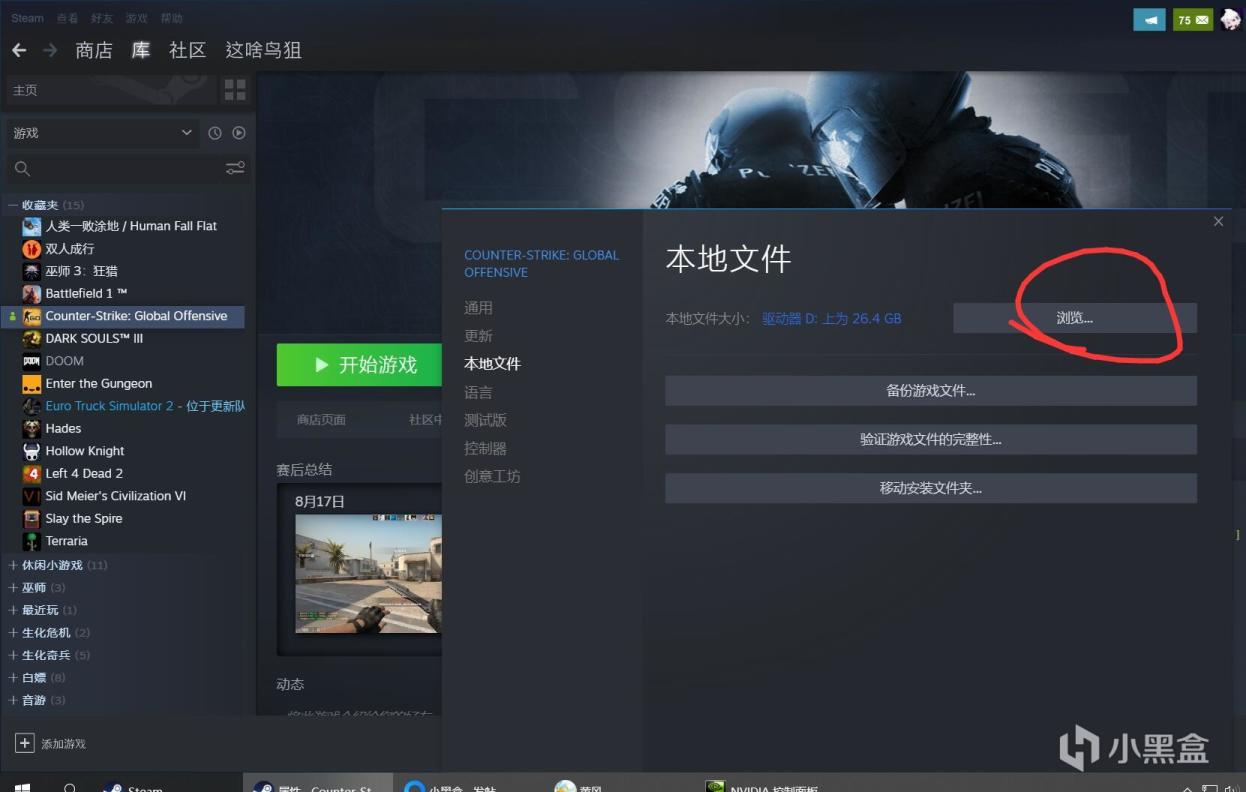Screen dimensions: 1246x792
Task: Expand the 音游 collection
Action: 13,700
